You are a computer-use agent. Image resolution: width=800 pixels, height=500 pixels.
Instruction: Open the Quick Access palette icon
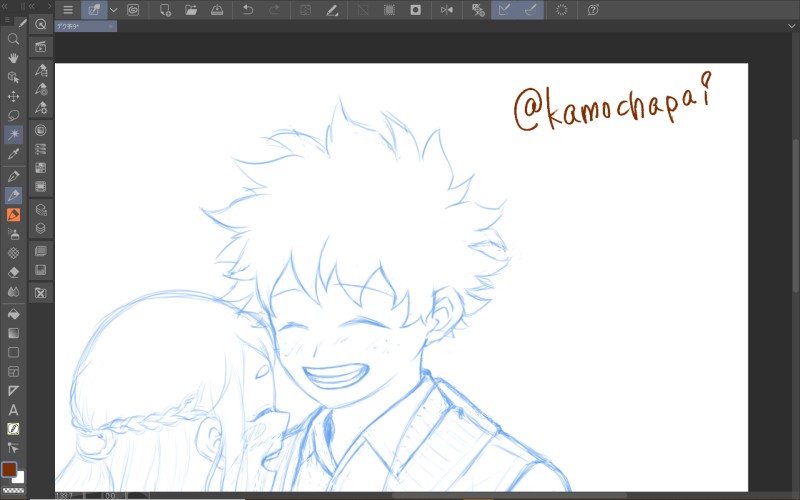pyautogui.click(x=41, y=24)
